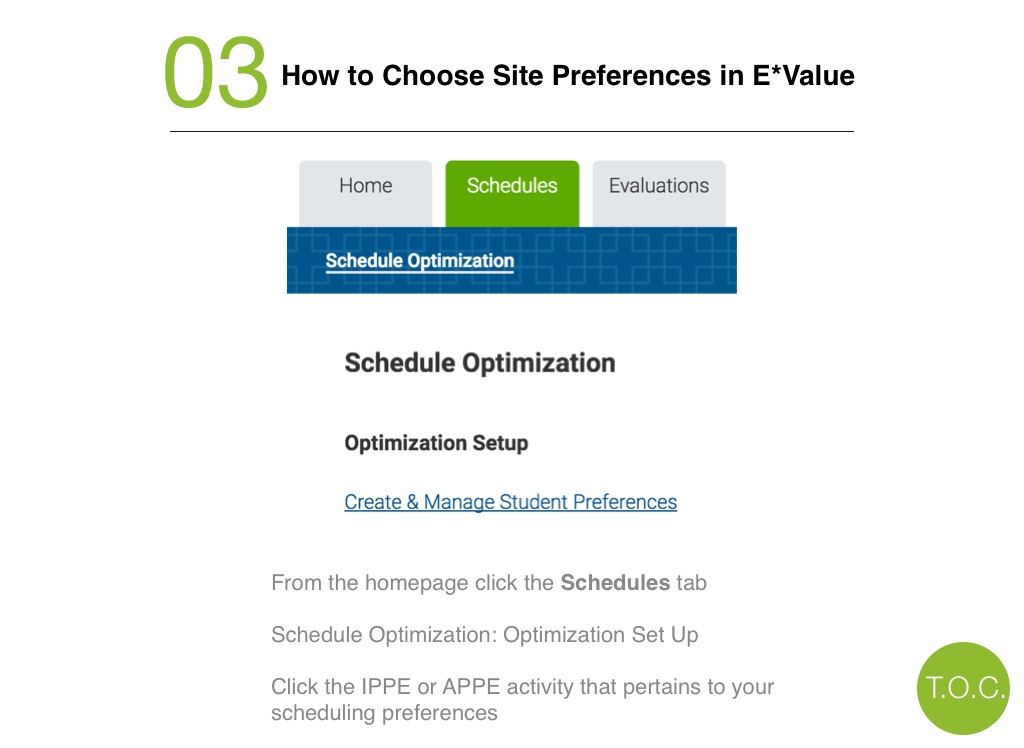This screenshot has height=748, width=1024.
Task: Open the Home tab
Action: pos(365,193)
